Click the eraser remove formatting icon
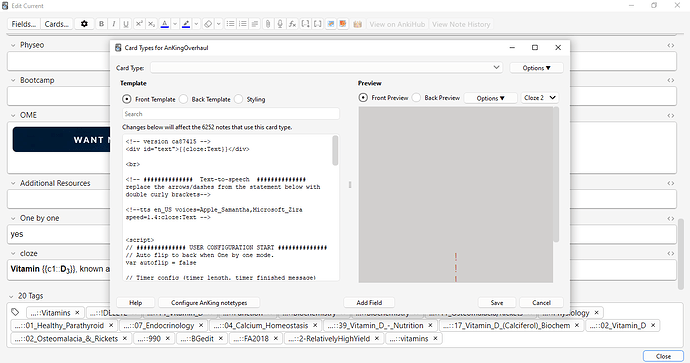Screen dimensions: 690x363 [208, 24]
